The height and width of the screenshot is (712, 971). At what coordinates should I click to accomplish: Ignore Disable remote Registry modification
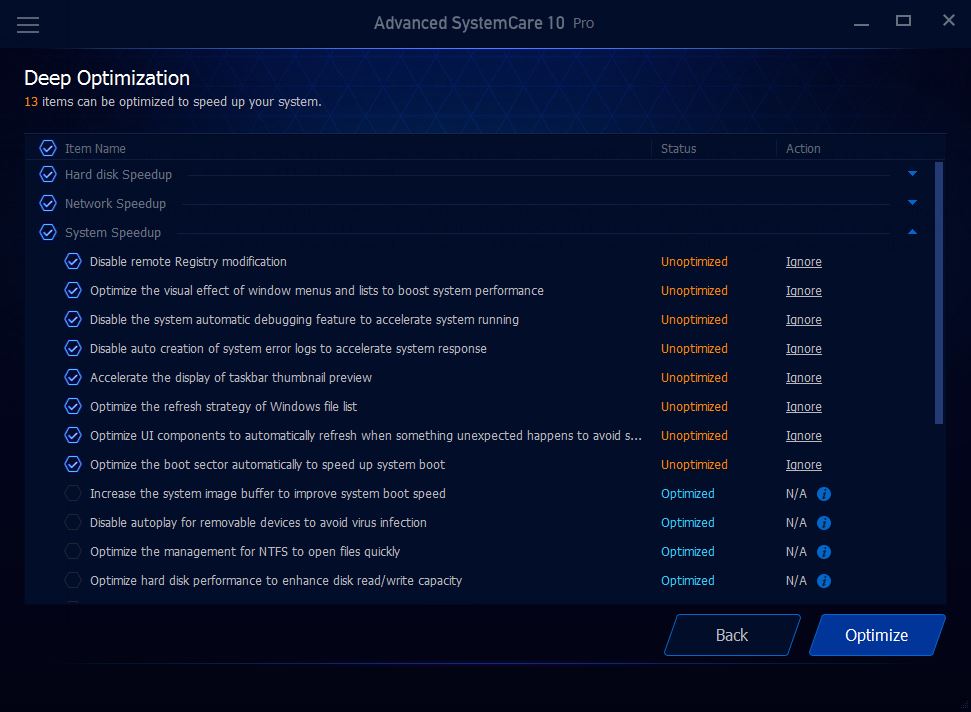[x=804, y=262]
